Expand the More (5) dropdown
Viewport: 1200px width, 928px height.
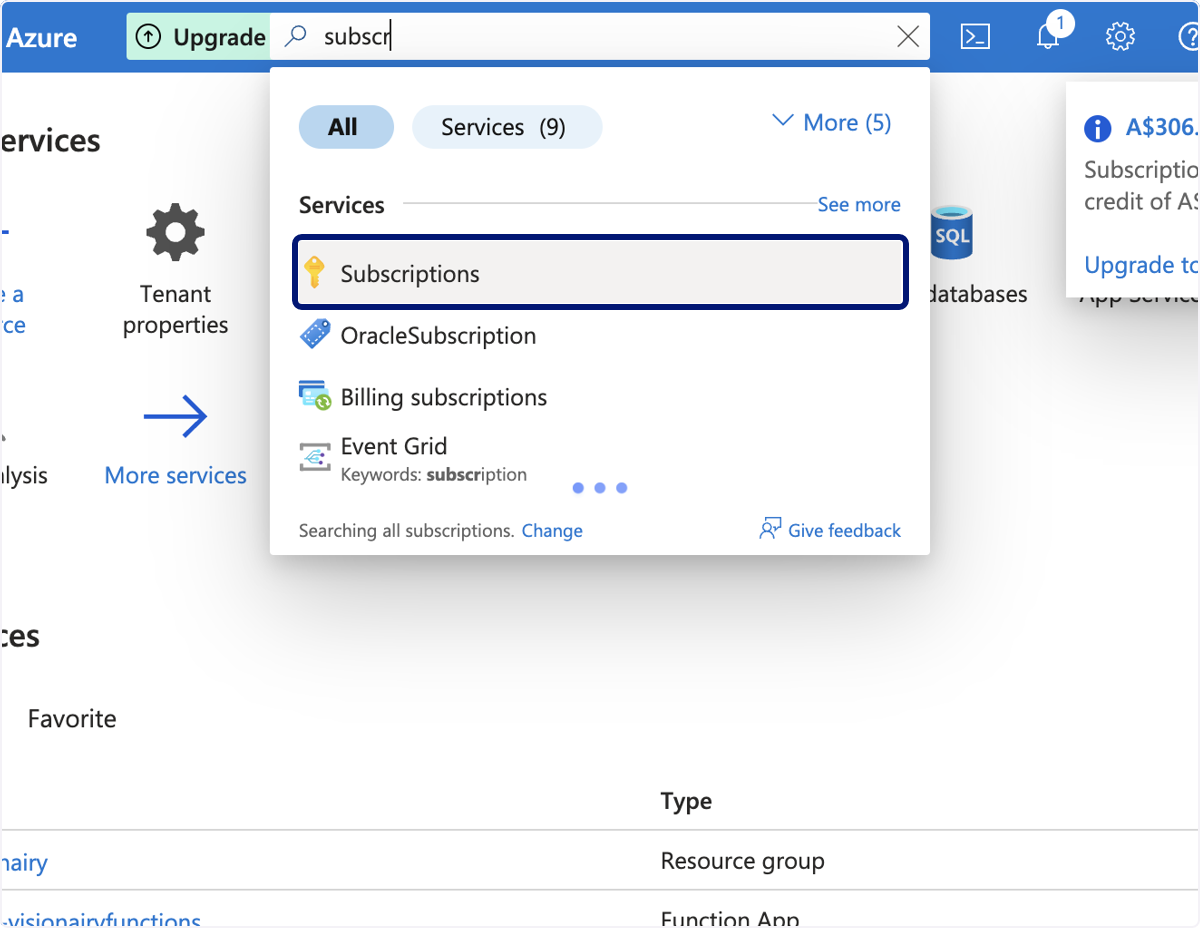coord(832,123)
